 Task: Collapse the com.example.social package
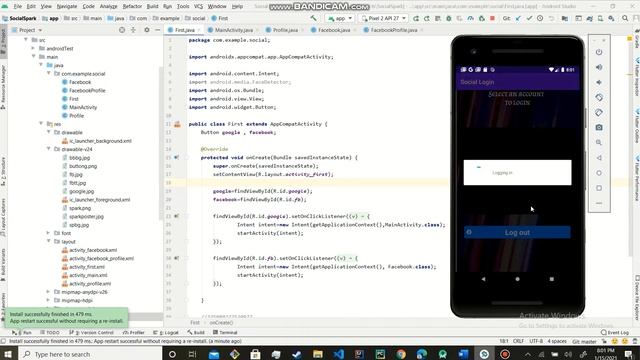coord(49,73)
